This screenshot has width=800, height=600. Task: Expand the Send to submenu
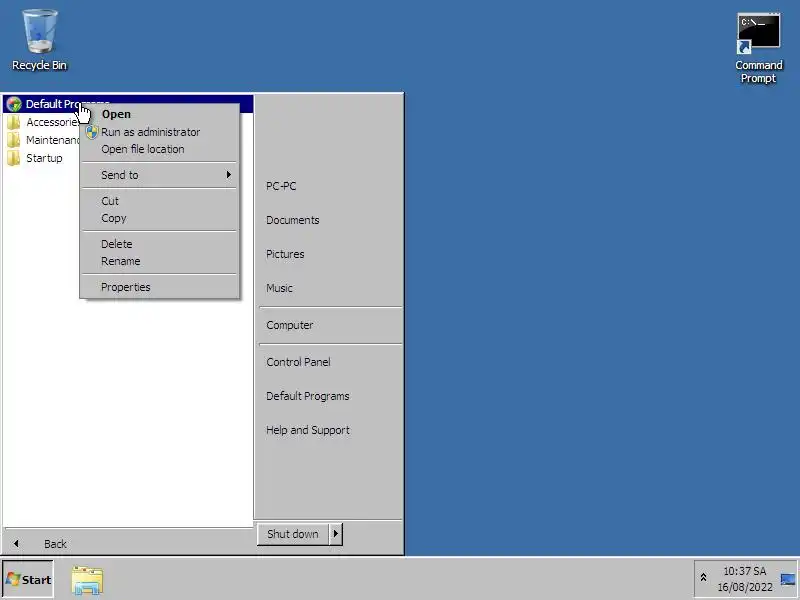(x=160, y=175)
